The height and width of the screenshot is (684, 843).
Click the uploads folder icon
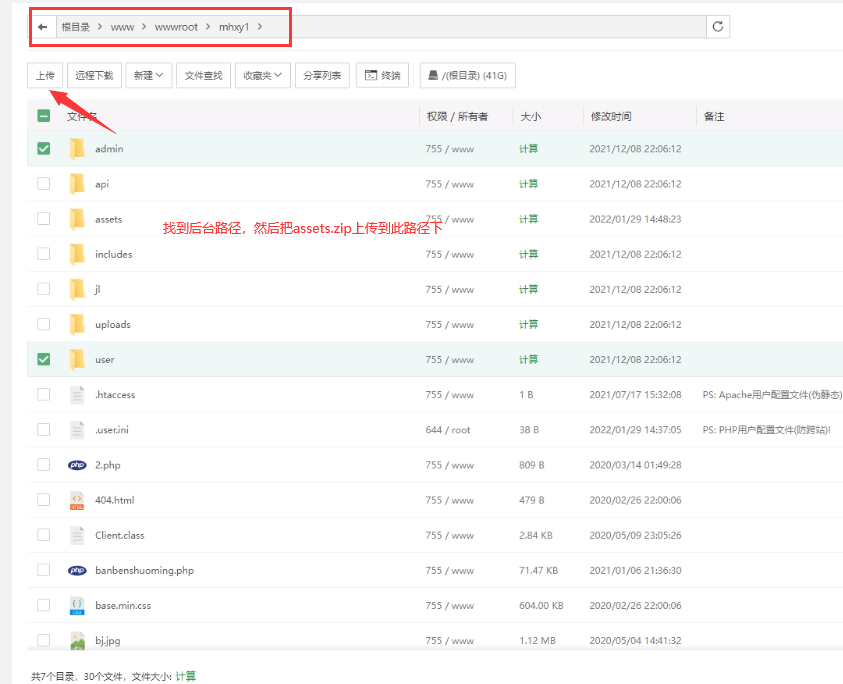(x=77, y=324)
